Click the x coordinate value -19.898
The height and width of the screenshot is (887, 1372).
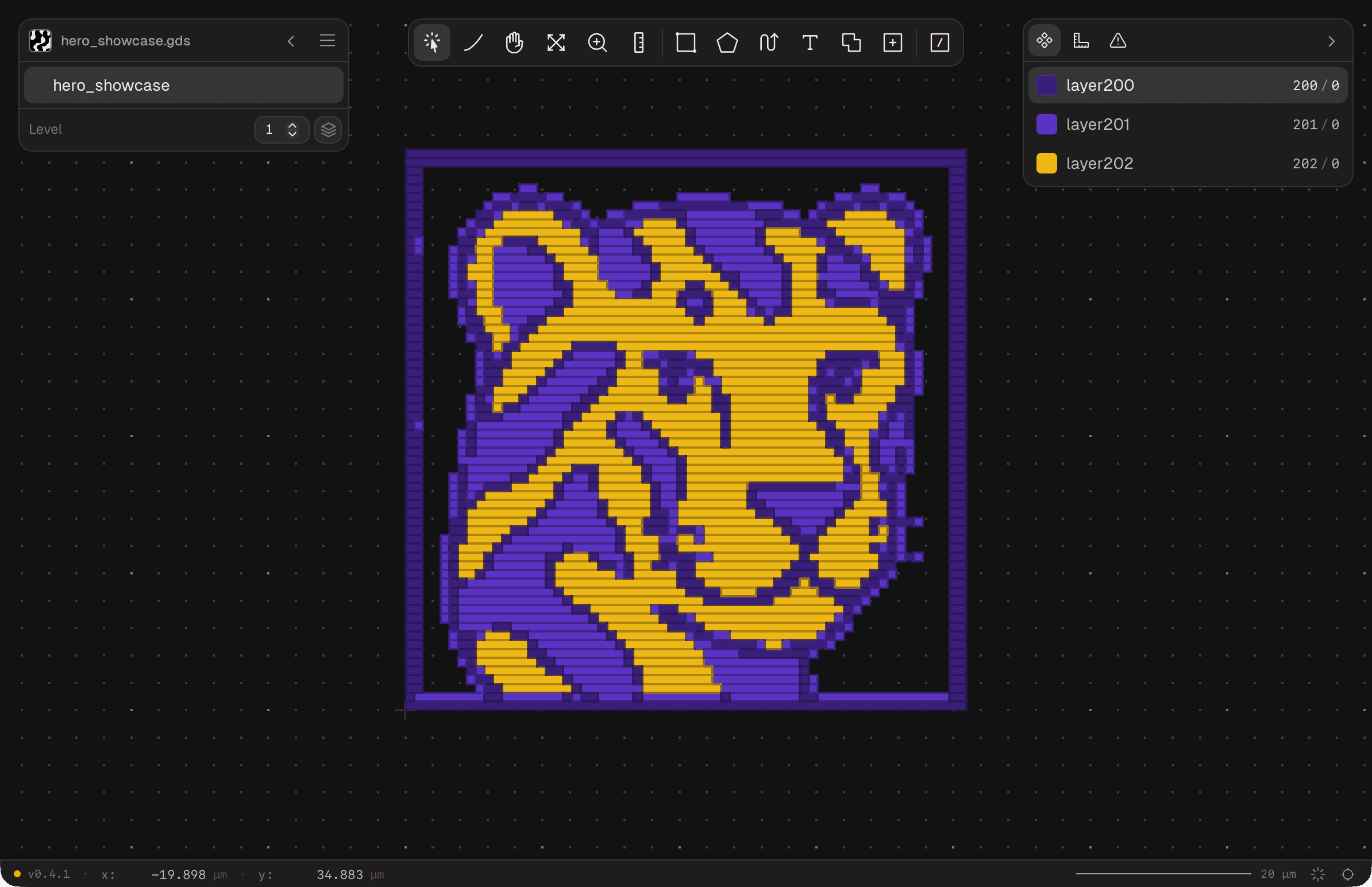[178, 874]
